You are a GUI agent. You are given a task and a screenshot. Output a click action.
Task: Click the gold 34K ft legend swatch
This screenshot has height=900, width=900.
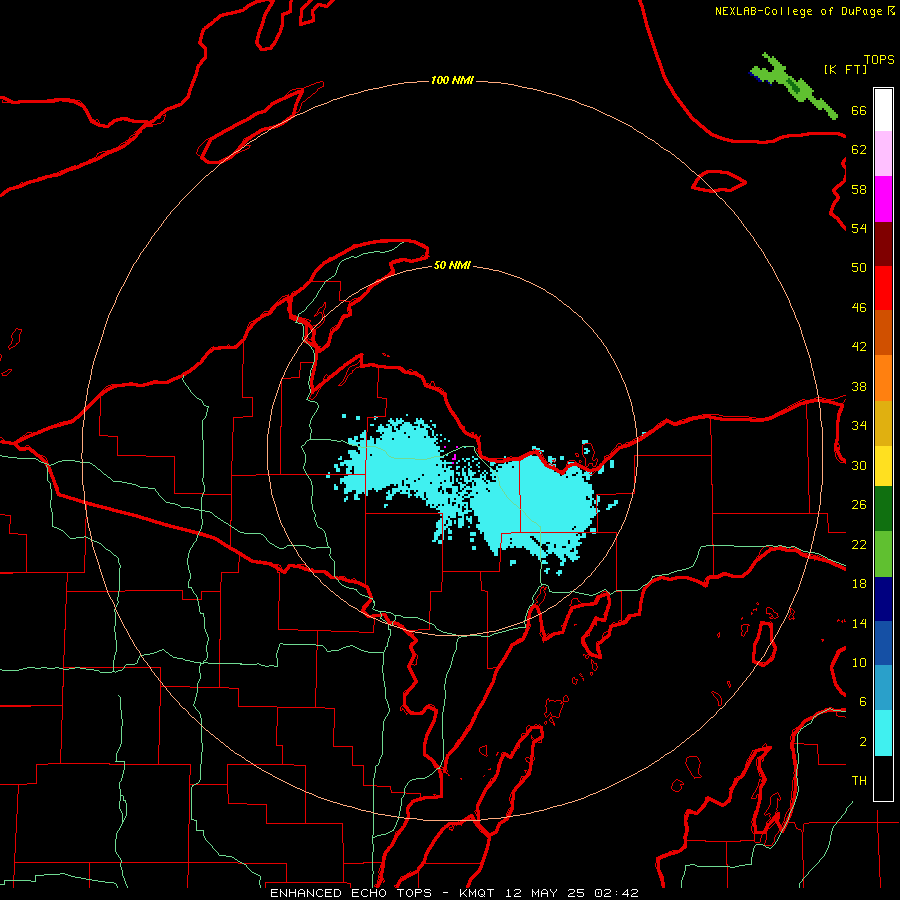tap(883, 423)
